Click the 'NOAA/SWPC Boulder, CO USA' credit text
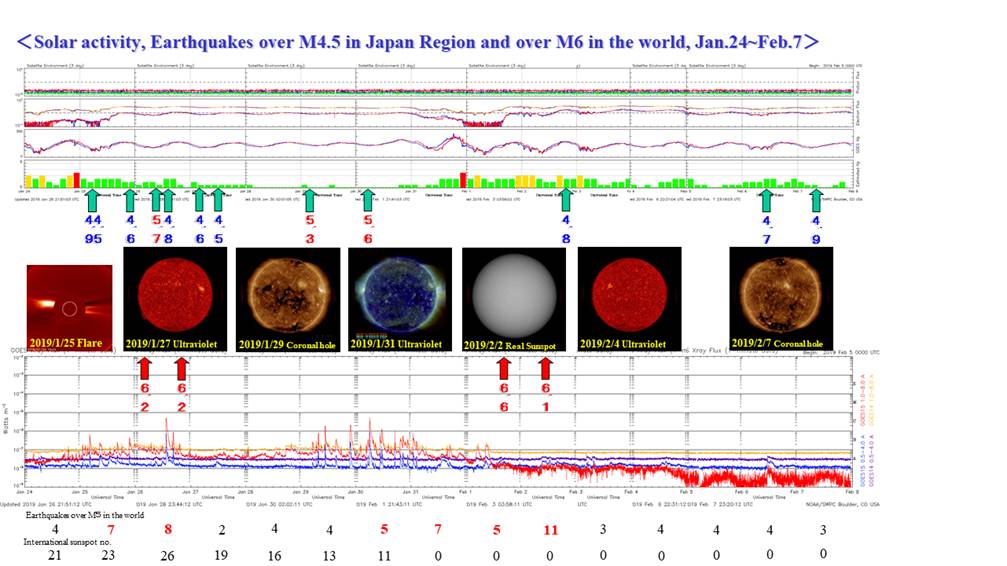Screen dimensions: 1007x566 (843, 504)
